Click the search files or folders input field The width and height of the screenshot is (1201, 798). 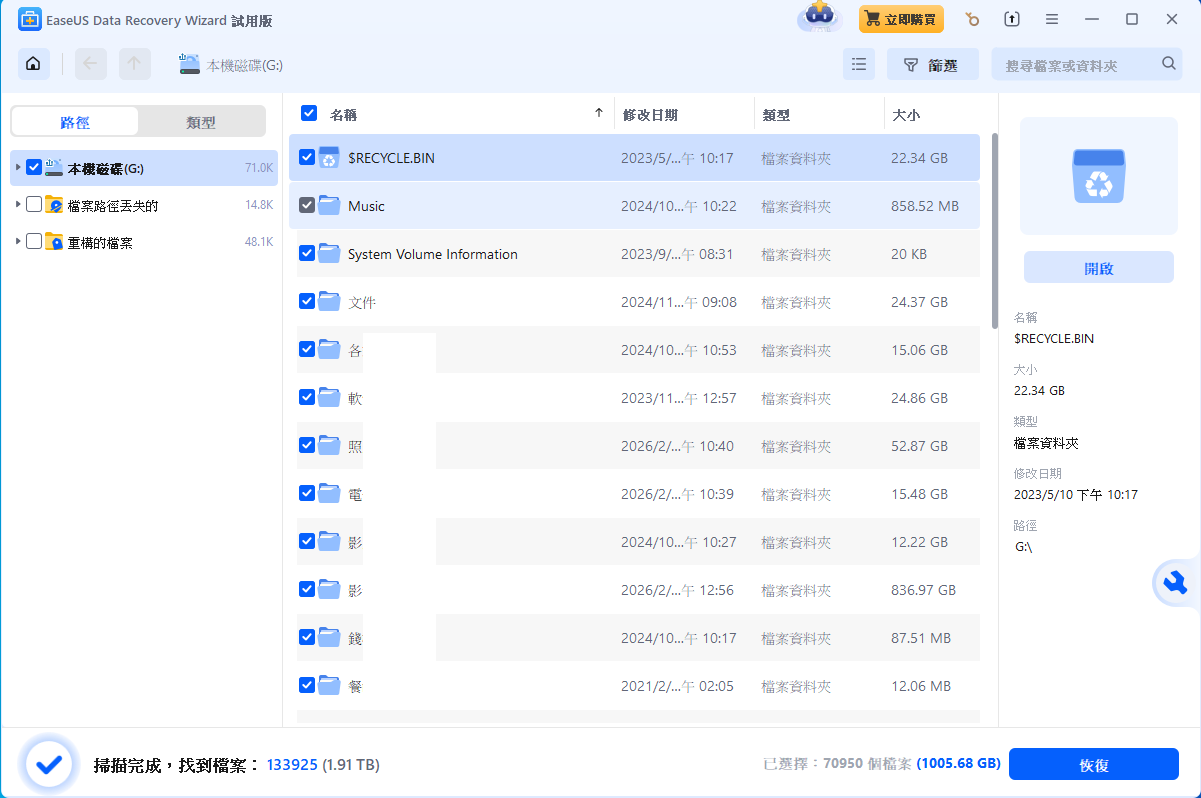[x=1070, y=63]
